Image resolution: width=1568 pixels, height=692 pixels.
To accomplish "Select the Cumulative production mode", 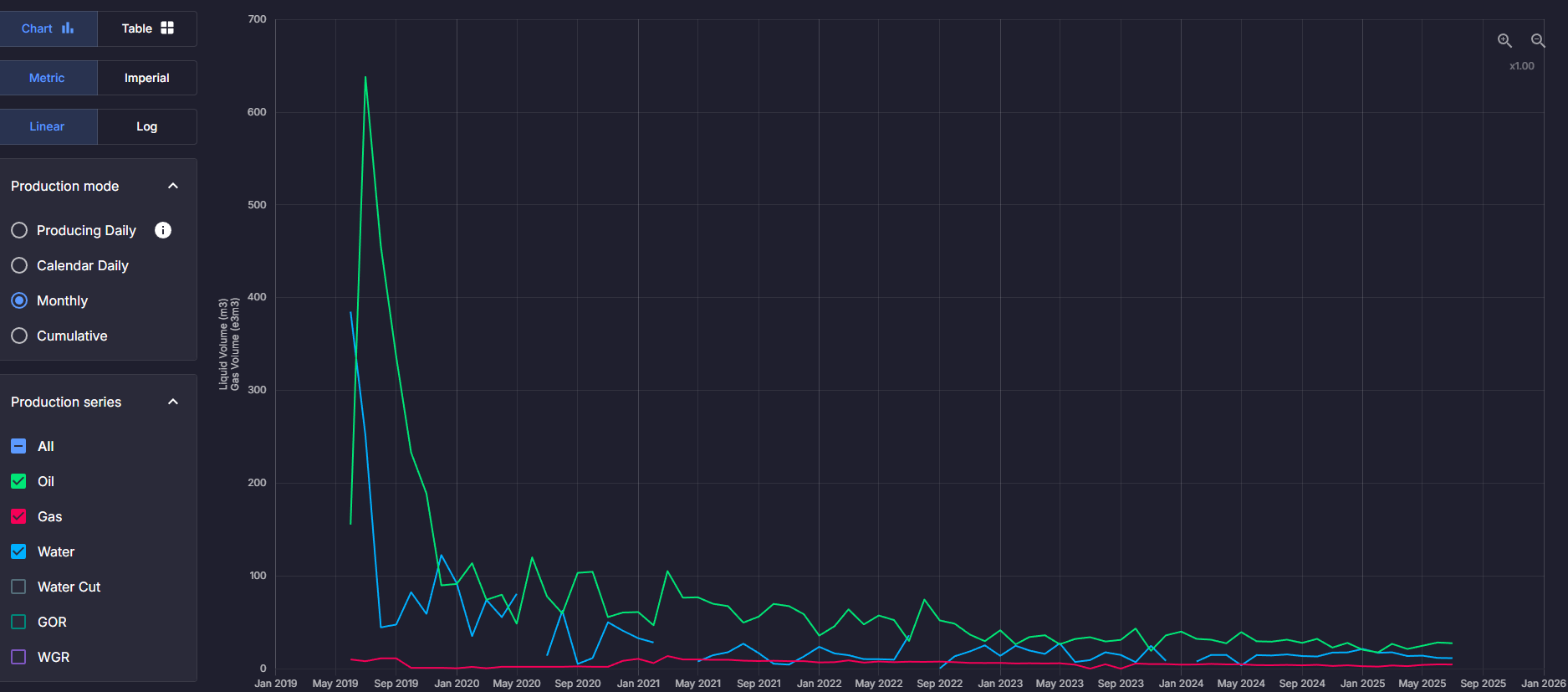I will (19, 336).
